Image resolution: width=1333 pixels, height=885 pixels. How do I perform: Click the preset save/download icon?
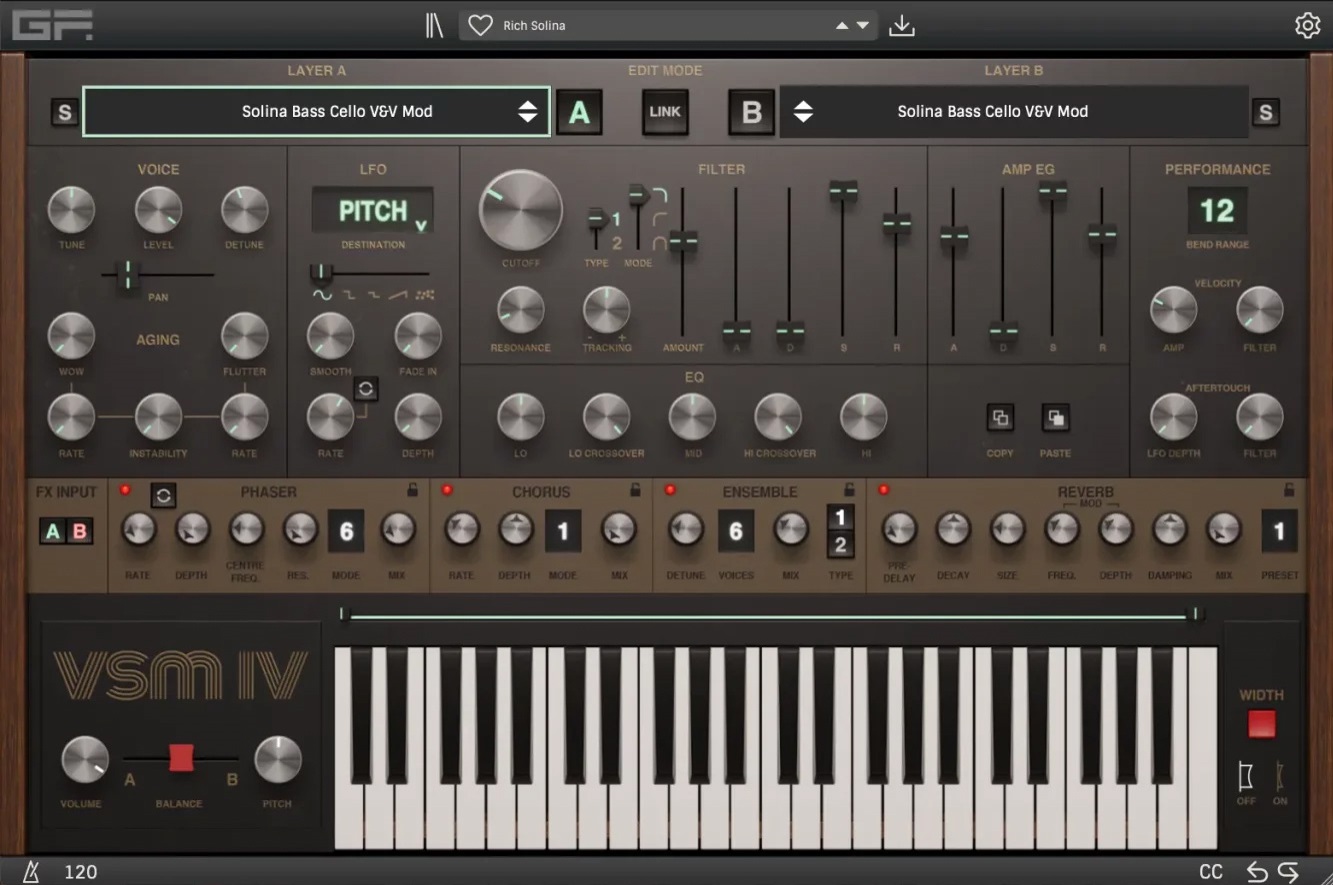(x=901, y=25)
